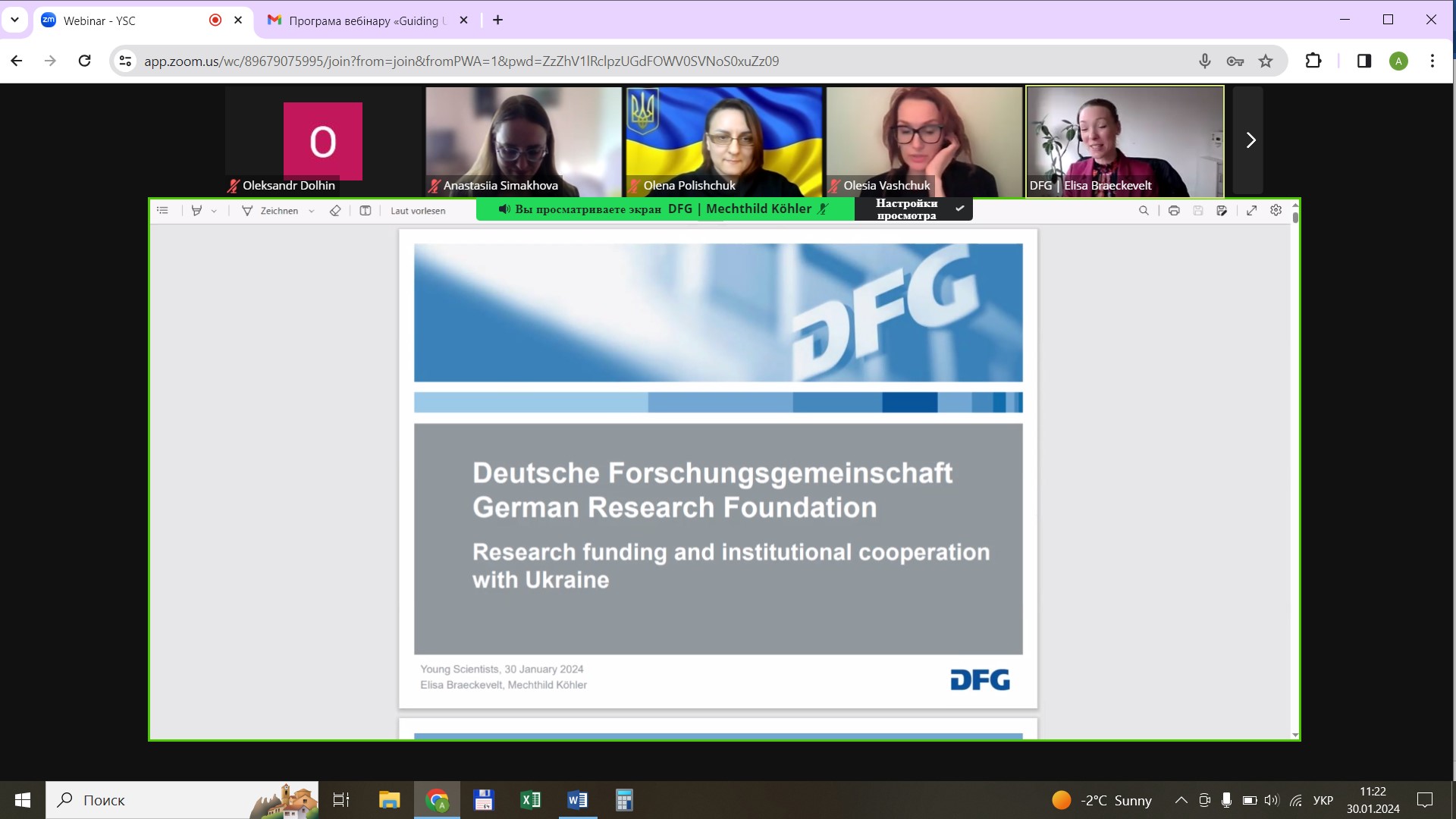Open a new browser tab
Screen dimensions: 1456x819
tap(497, 20)
